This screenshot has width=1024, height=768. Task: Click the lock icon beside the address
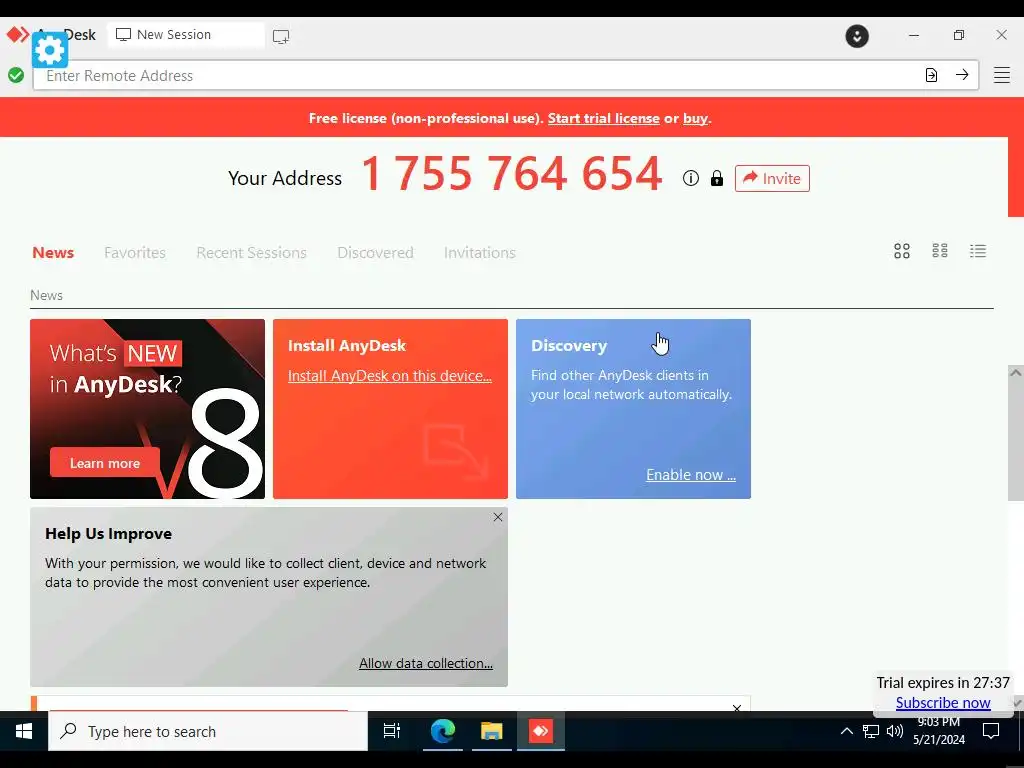click(x=716, y=178)
